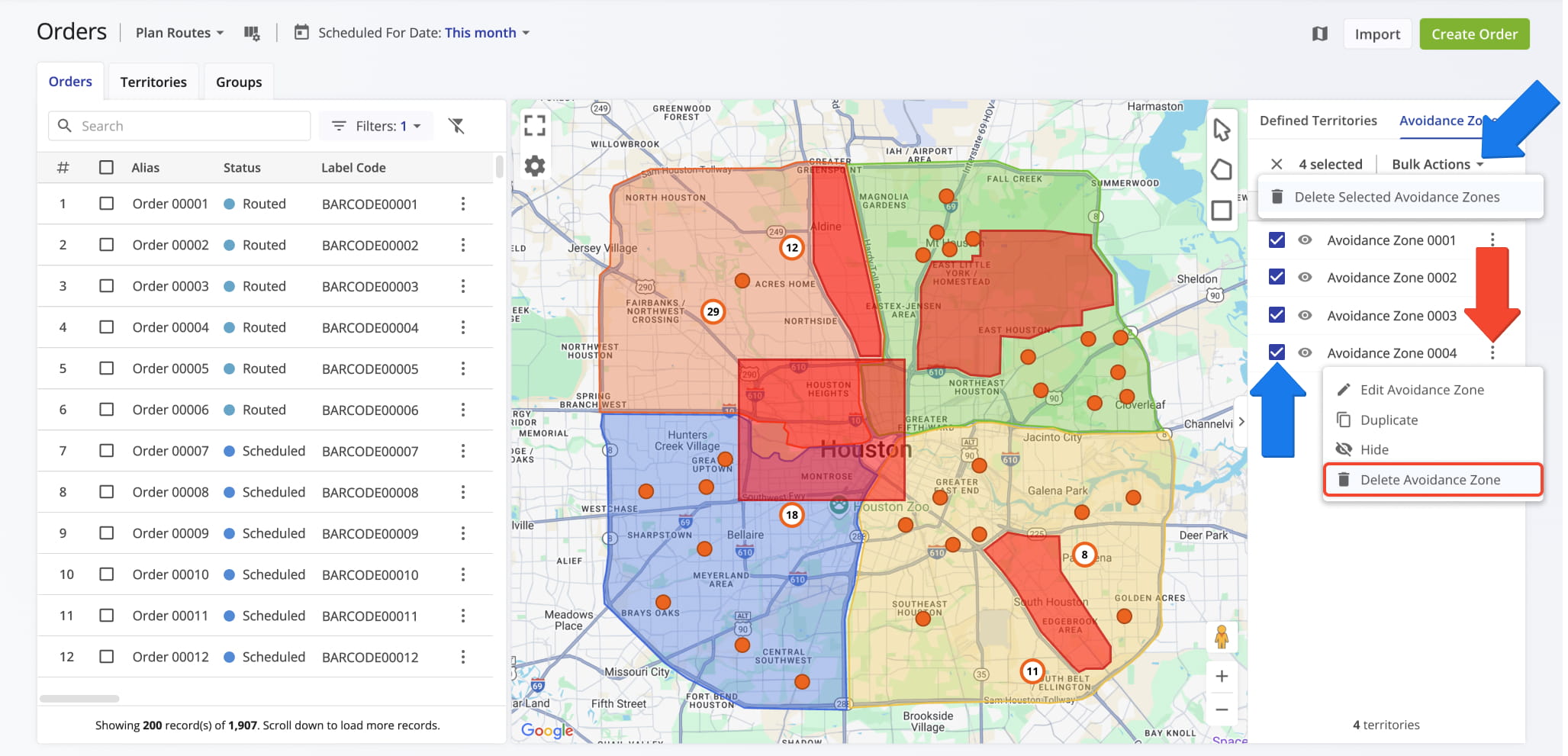Sort by the Label Code column header
This screenshot has width=1568, height=756.
[x=353, y=167]
